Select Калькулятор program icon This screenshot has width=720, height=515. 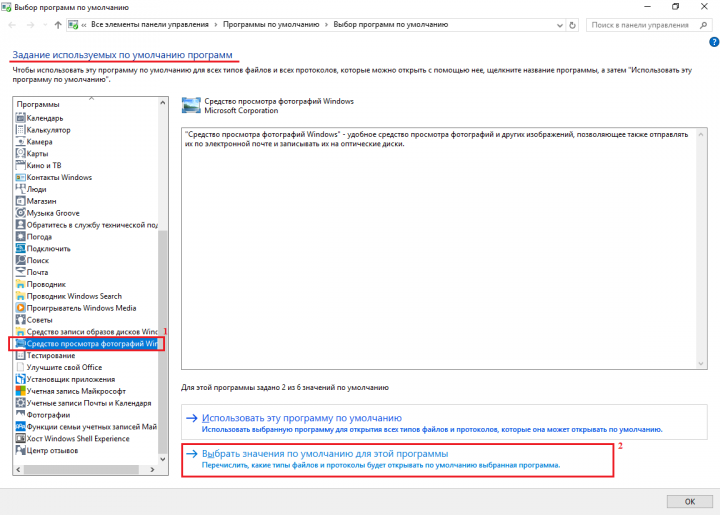point(20,130)
